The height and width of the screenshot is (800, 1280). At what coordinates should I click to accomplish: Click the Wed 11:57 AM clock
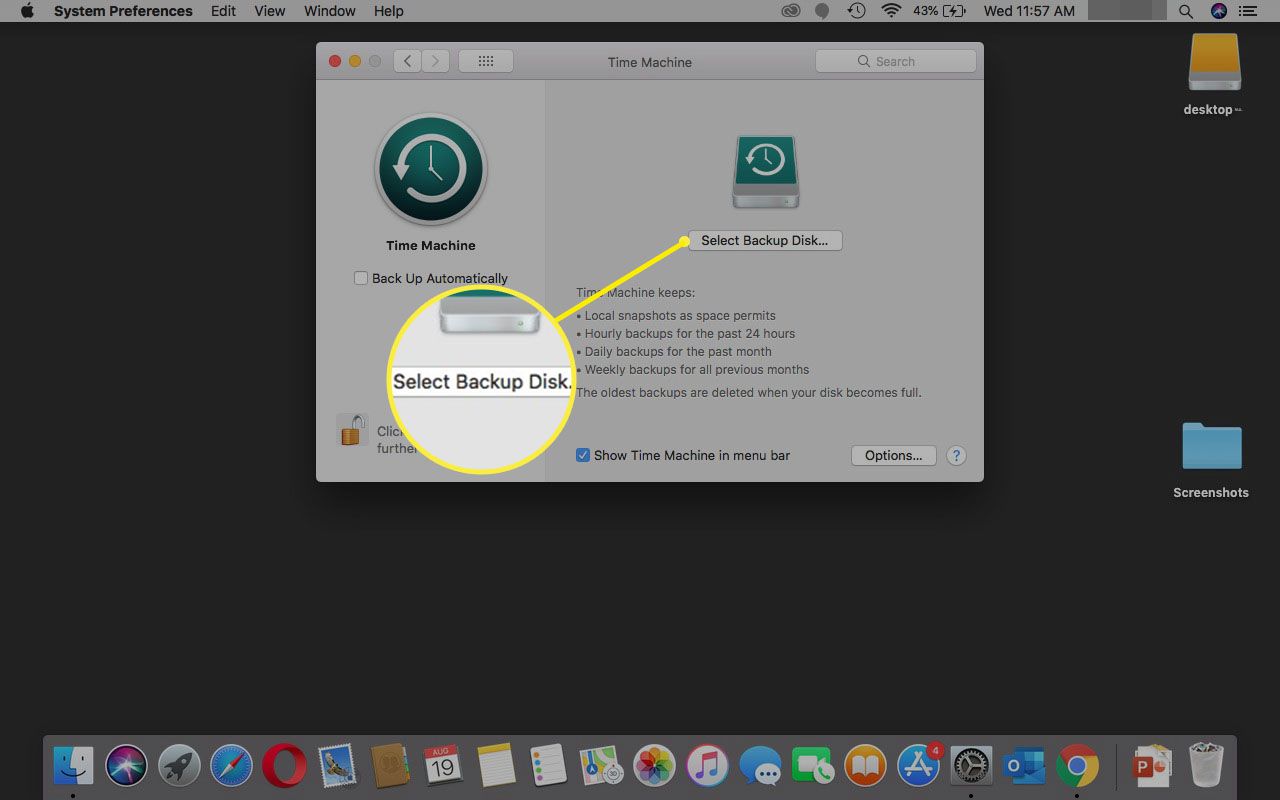coord(1029,11)
